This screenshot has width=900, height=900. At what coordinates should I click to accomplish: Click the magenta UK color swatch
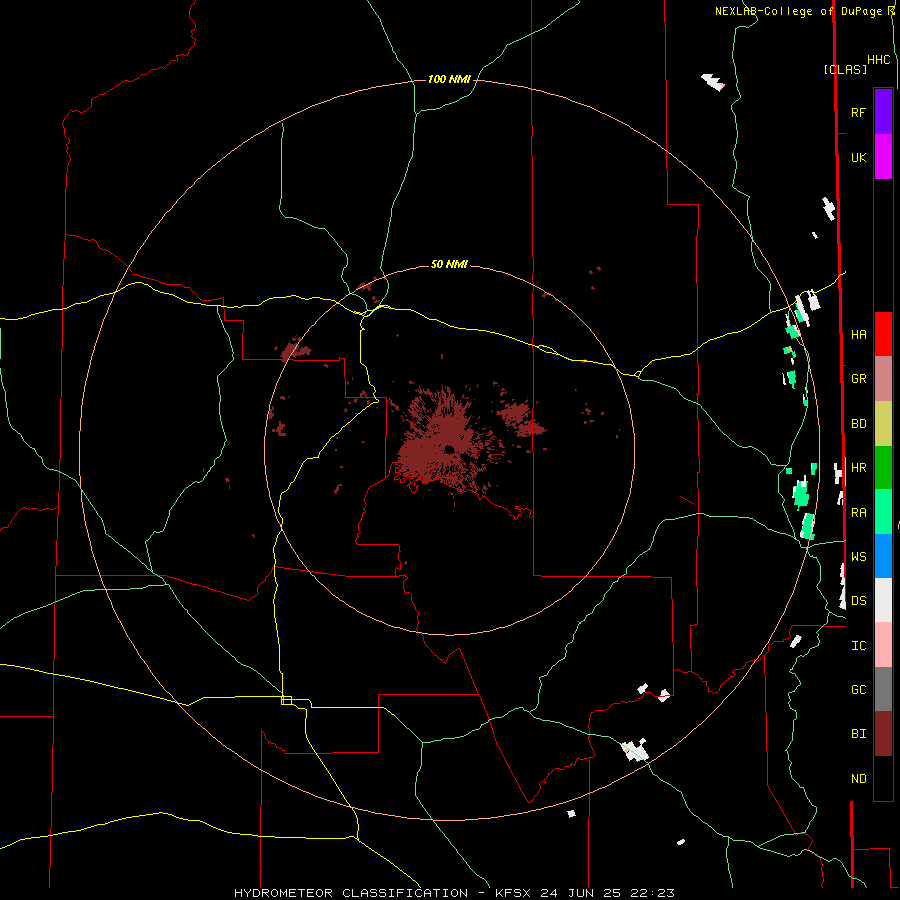883,157
